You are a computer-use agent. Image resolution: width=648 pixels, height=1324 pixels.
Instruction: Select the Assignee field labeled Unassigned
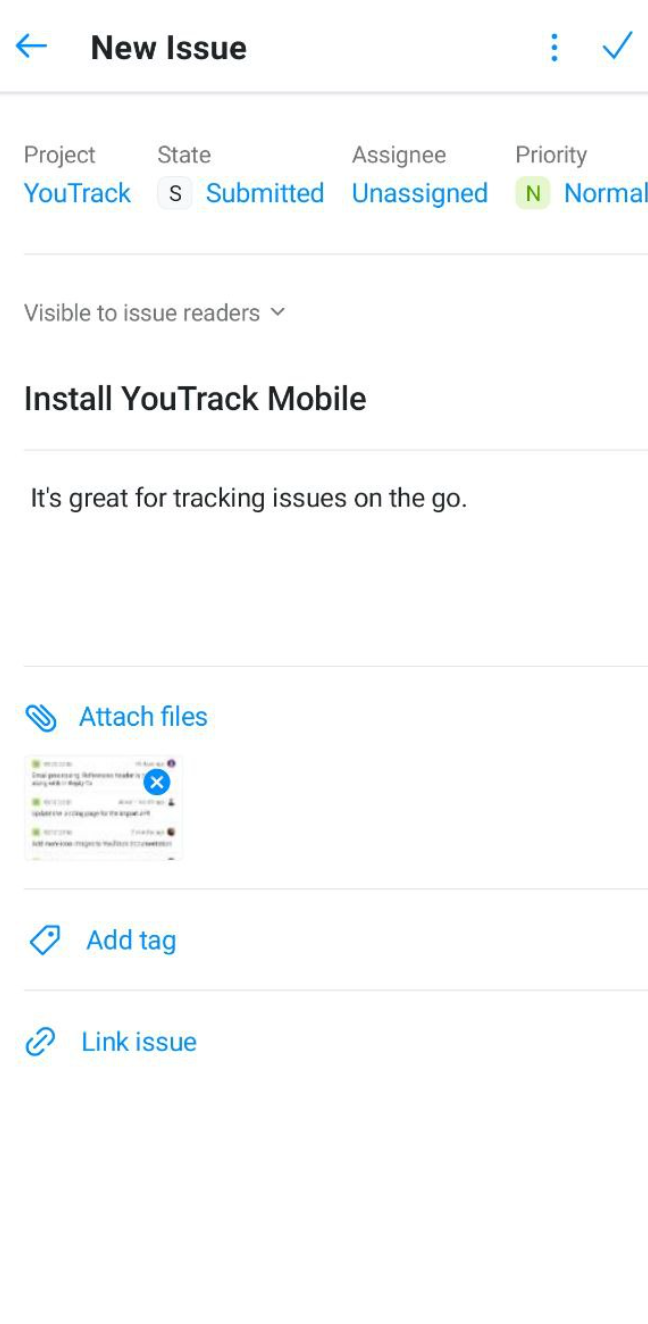(x=419, y=193)
